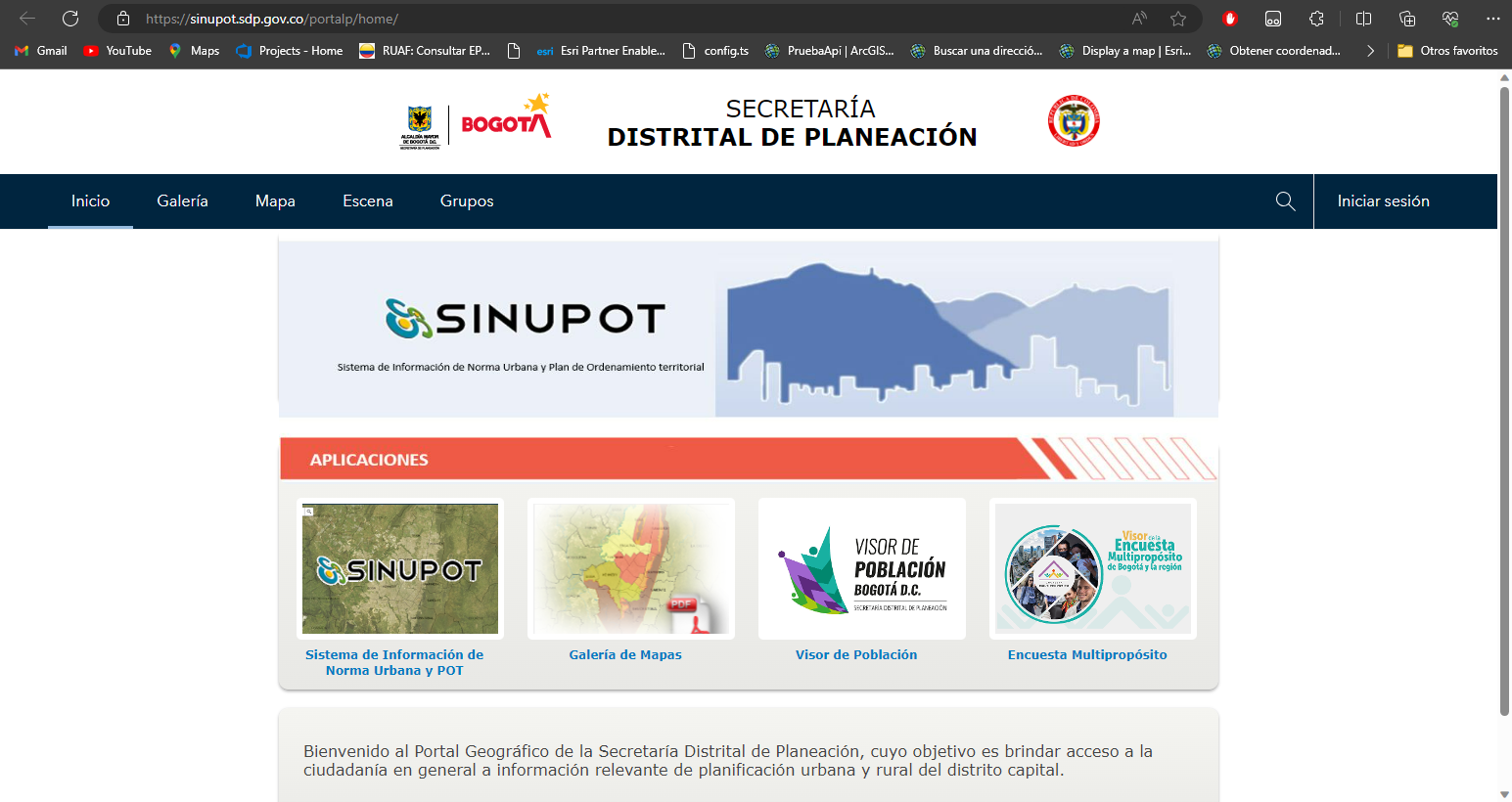The image size is (1512, 802).
Task: Open Gmail bookmark
Action: tap(41, 51)
